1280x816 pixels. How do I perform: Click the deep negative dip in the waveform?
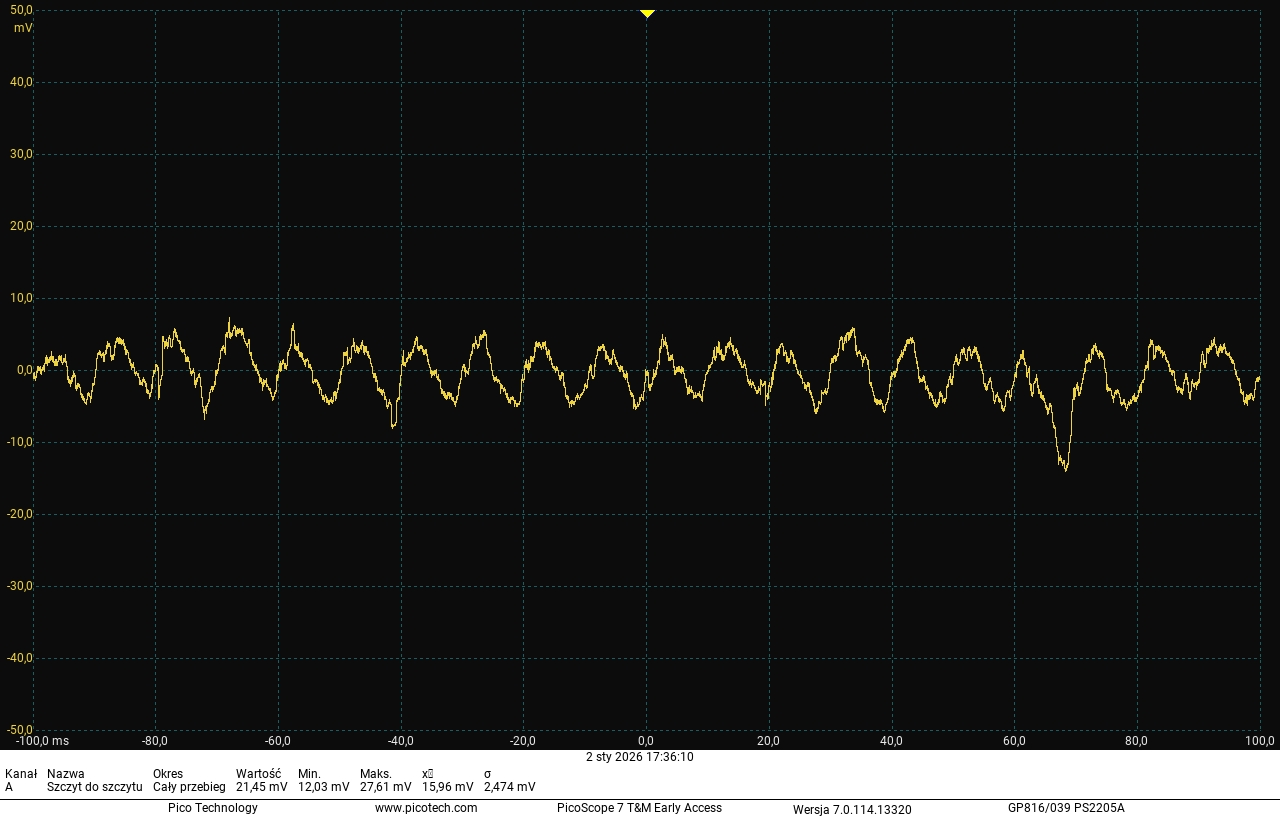pos(1064,465)
